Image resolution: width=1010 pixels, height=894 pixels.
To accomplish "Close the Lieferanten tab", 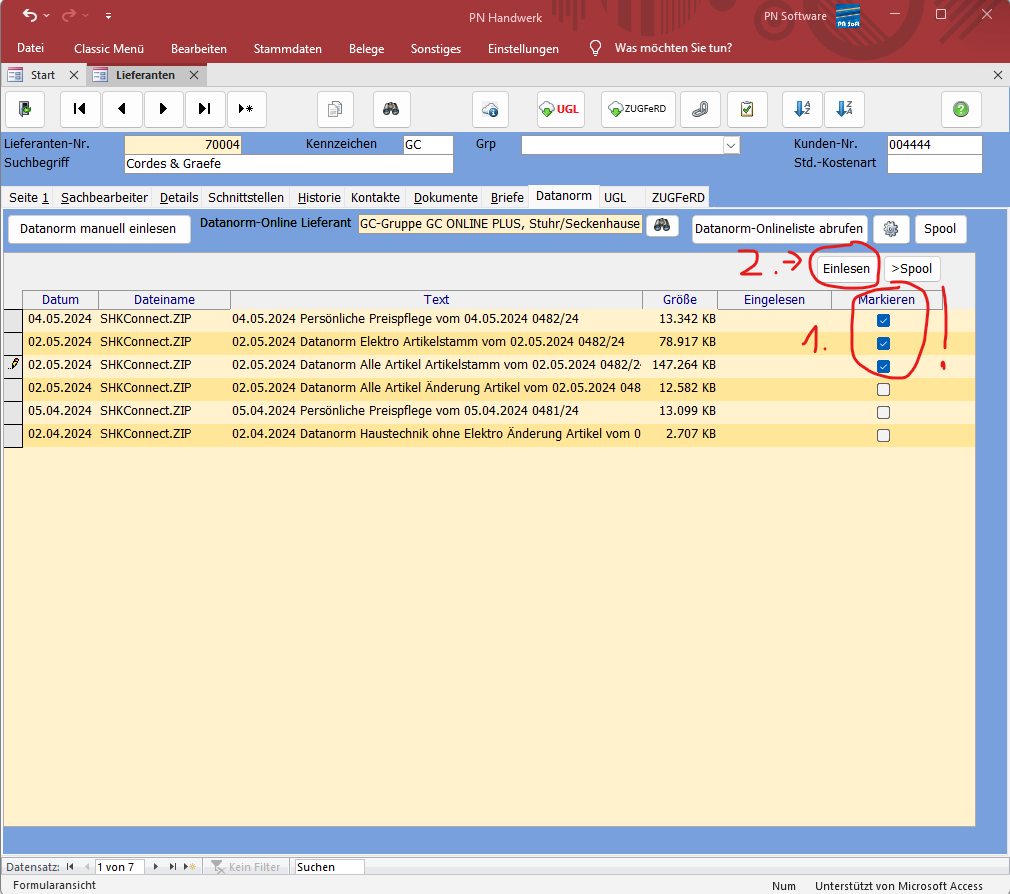I will coord(194,75).
